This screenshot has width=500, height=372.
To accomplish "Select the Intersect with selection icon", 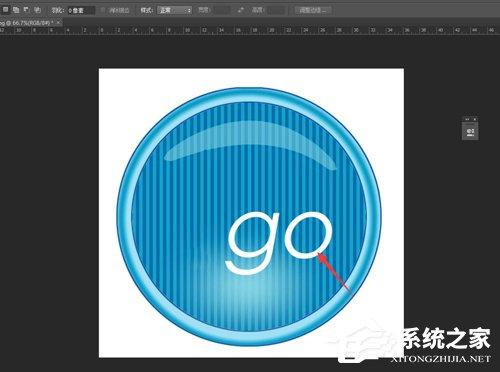I will pyautogui.click(x=37, y=10).
